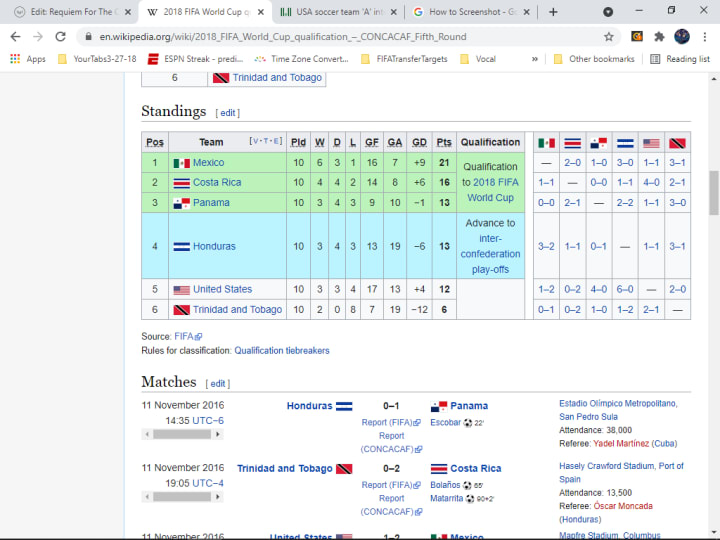Screen dimensions: 720x540
Task: Open inter-confederation play-offs link
Action: (x=490, y=254)
